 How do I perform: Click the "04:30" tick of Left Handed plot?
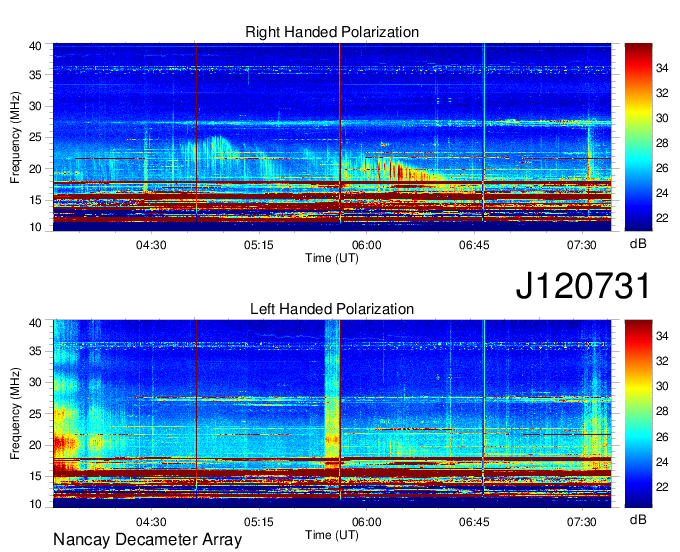coord(151,522)
